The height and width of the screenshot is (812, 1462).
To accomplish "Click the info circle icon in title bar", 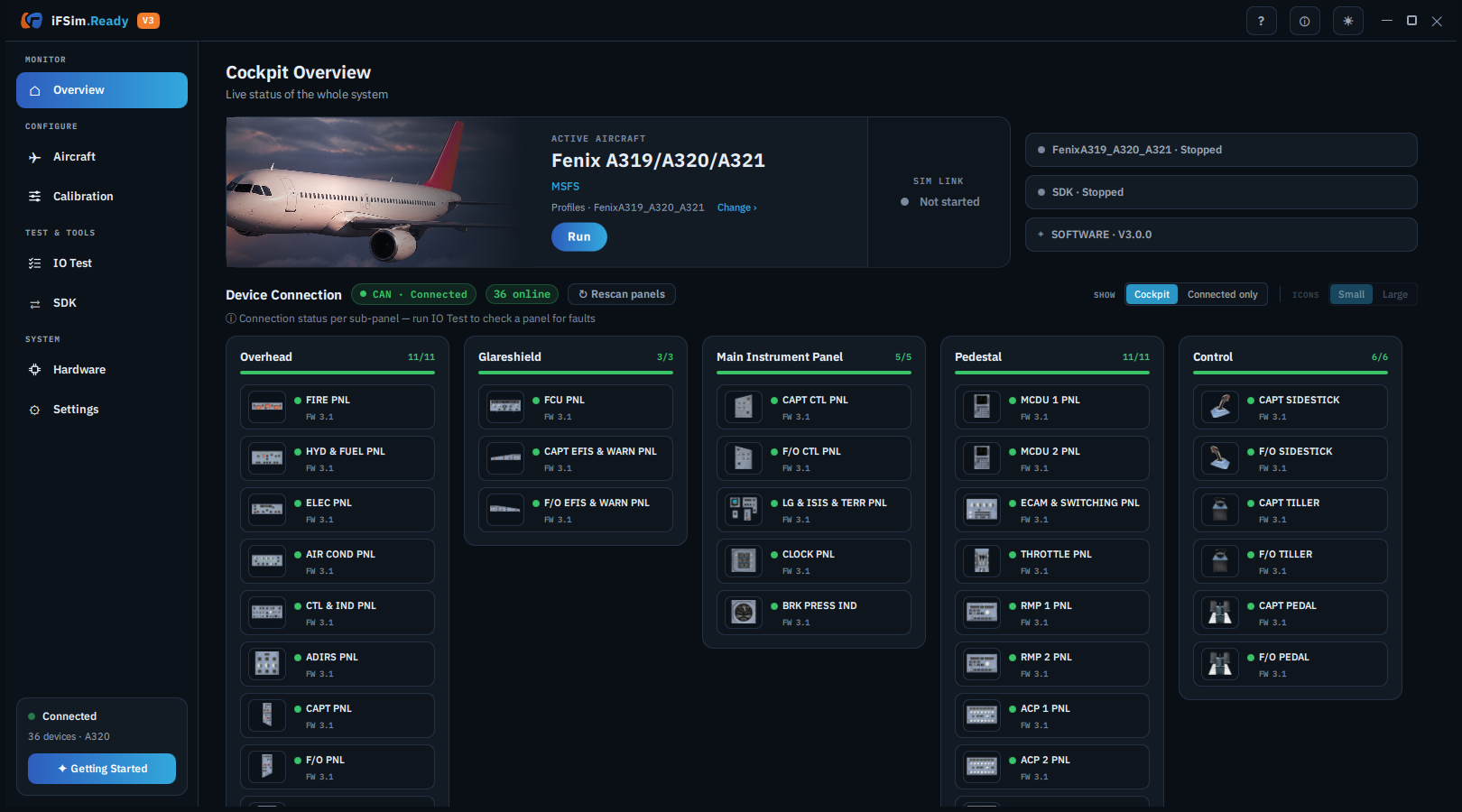I will tap(1304, 21).
